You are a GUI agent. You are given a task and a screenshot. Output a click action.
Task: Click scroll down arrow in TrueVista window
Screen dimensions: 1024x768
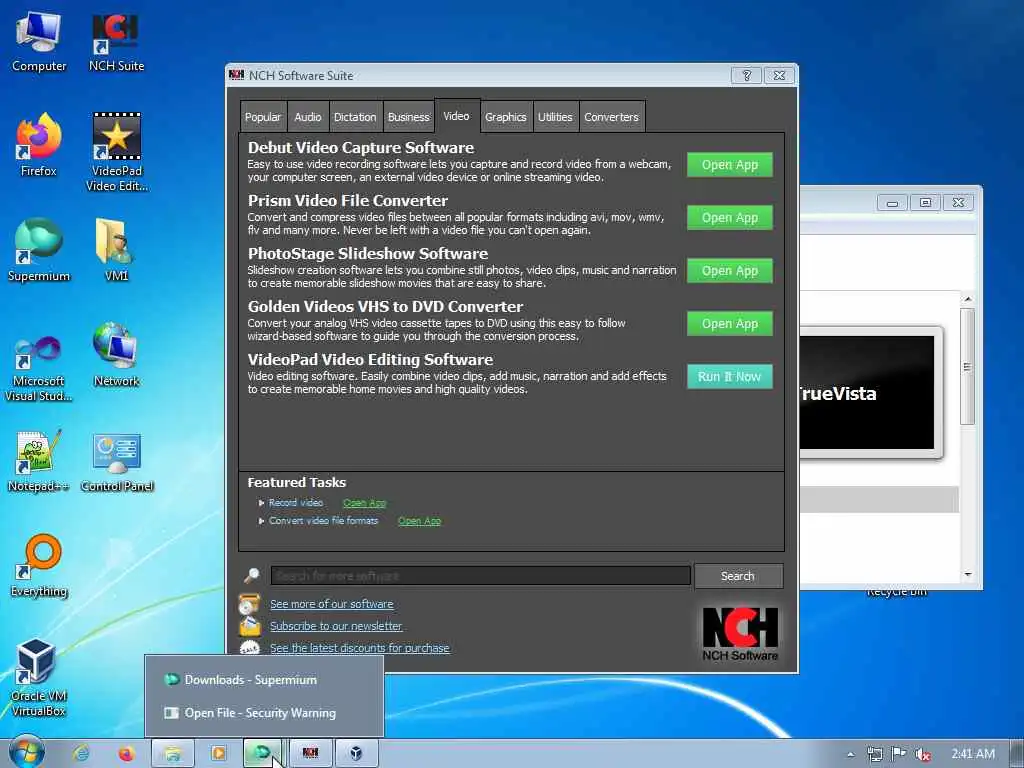coord(968,575)
